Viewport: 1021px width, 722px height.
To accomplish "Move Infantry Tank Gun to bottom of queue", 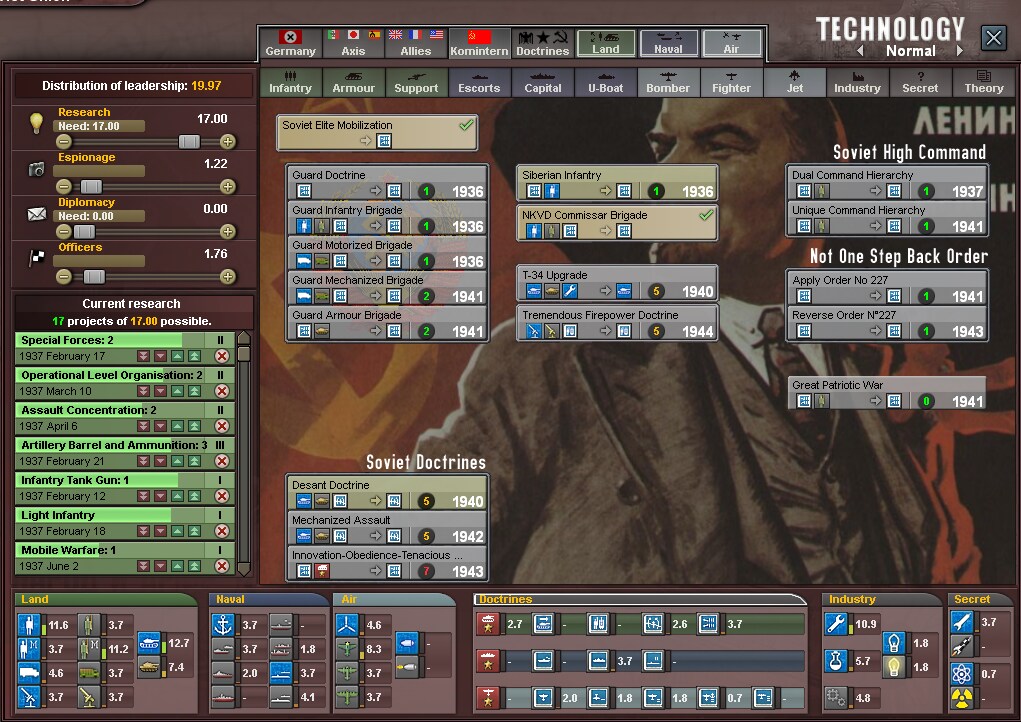I will click(143, 496).
